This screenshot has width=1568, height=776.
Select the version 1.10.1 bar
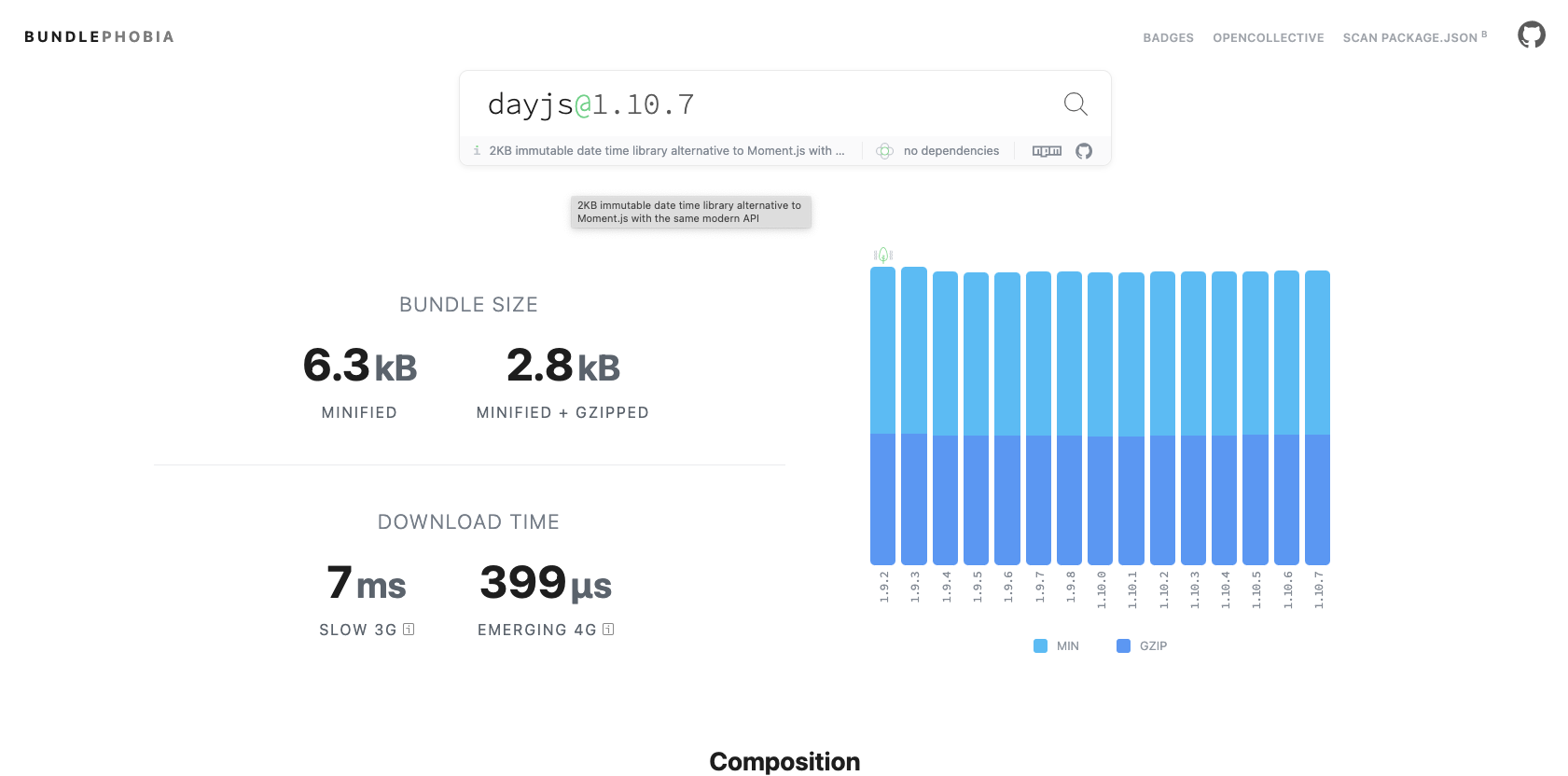1131,419
